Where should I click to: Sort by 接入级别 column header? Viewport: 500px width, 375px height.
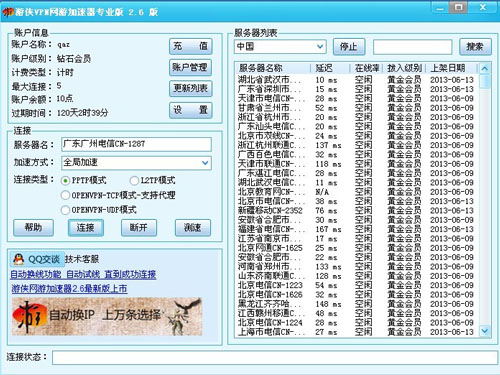pyautogui.click(x=404, y=68)
